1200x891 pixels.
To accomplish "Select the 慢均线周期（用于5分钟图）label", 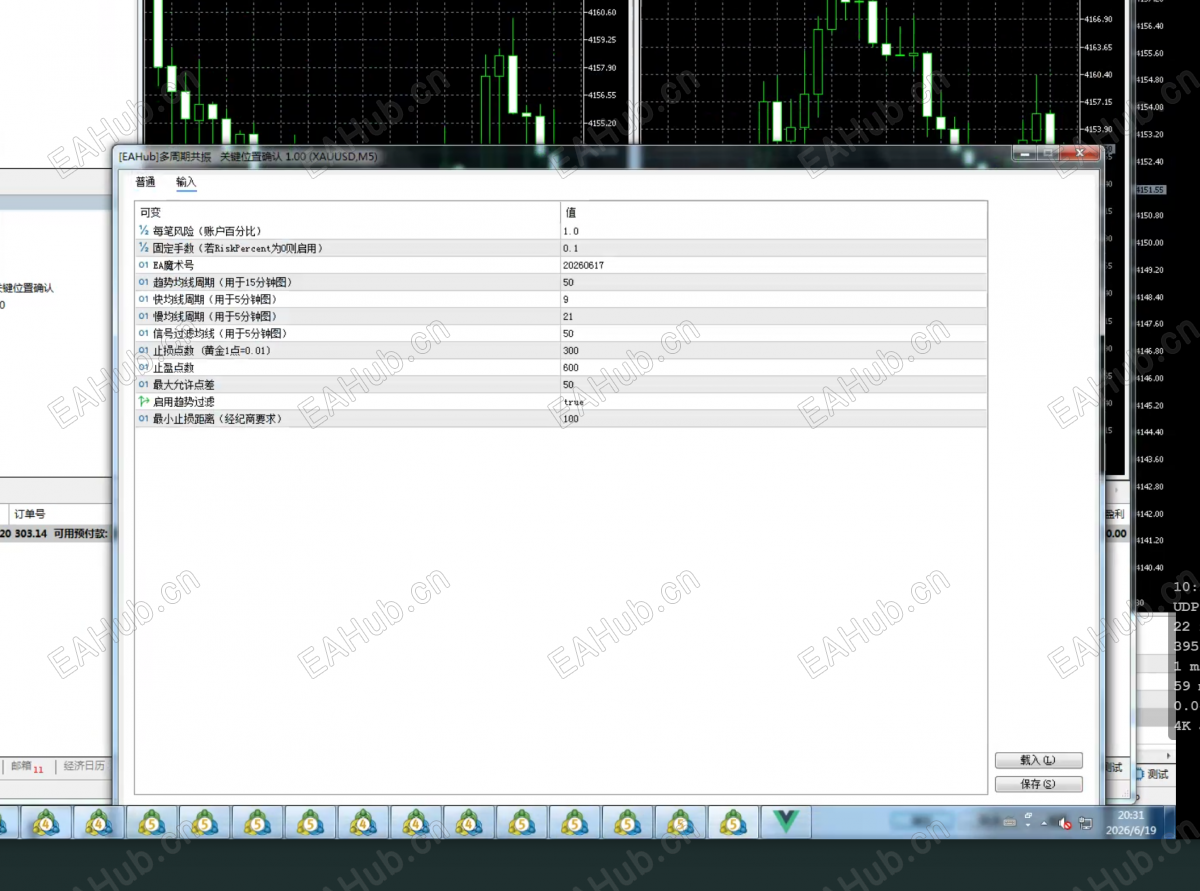I will point(215,316).
